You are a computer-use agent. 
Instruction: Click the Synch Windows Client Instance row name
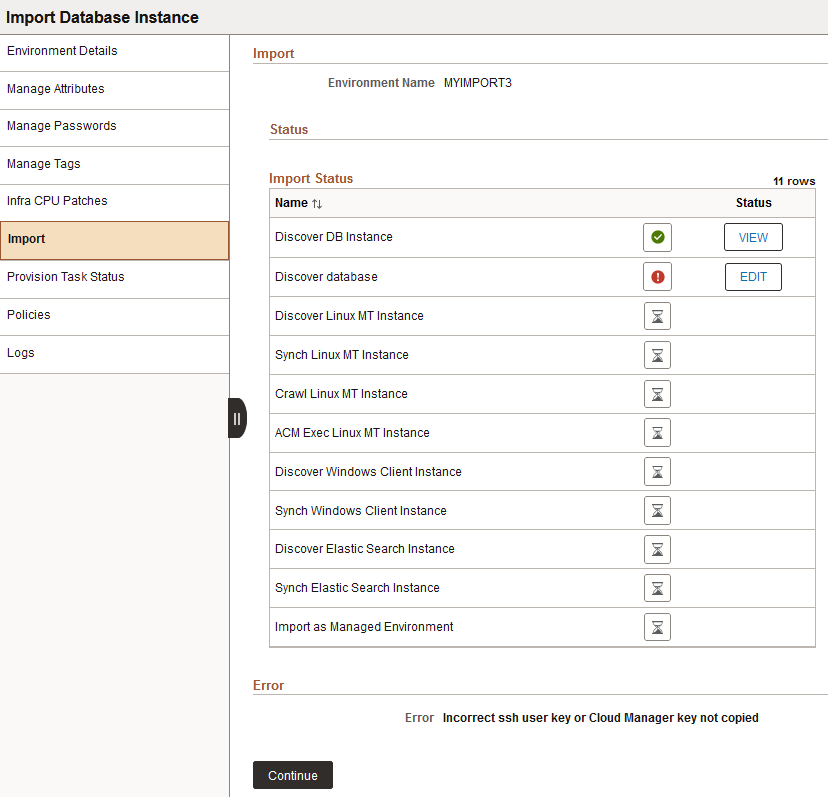[361, 511]
